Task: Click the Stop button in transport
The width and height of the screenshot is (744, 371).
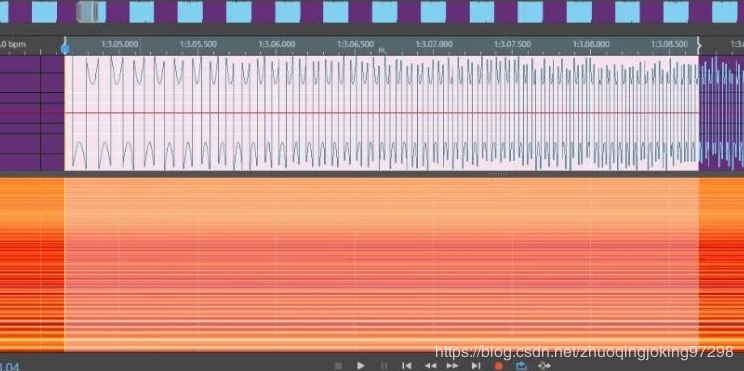Action: 338,366
